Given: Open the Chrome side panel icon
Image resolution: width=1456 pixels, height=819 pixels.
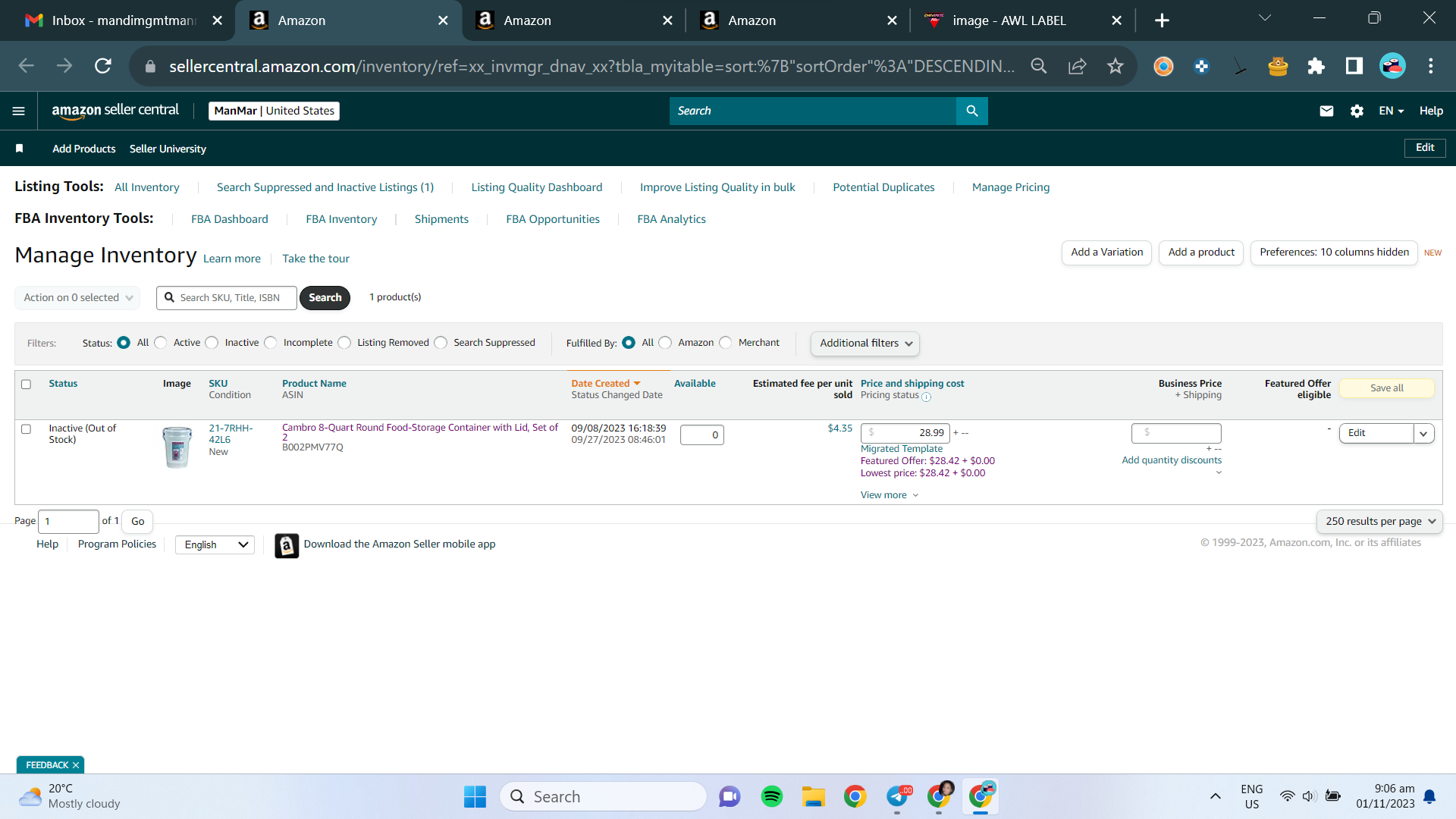Looking at the screenshot, I should 1354,66.
